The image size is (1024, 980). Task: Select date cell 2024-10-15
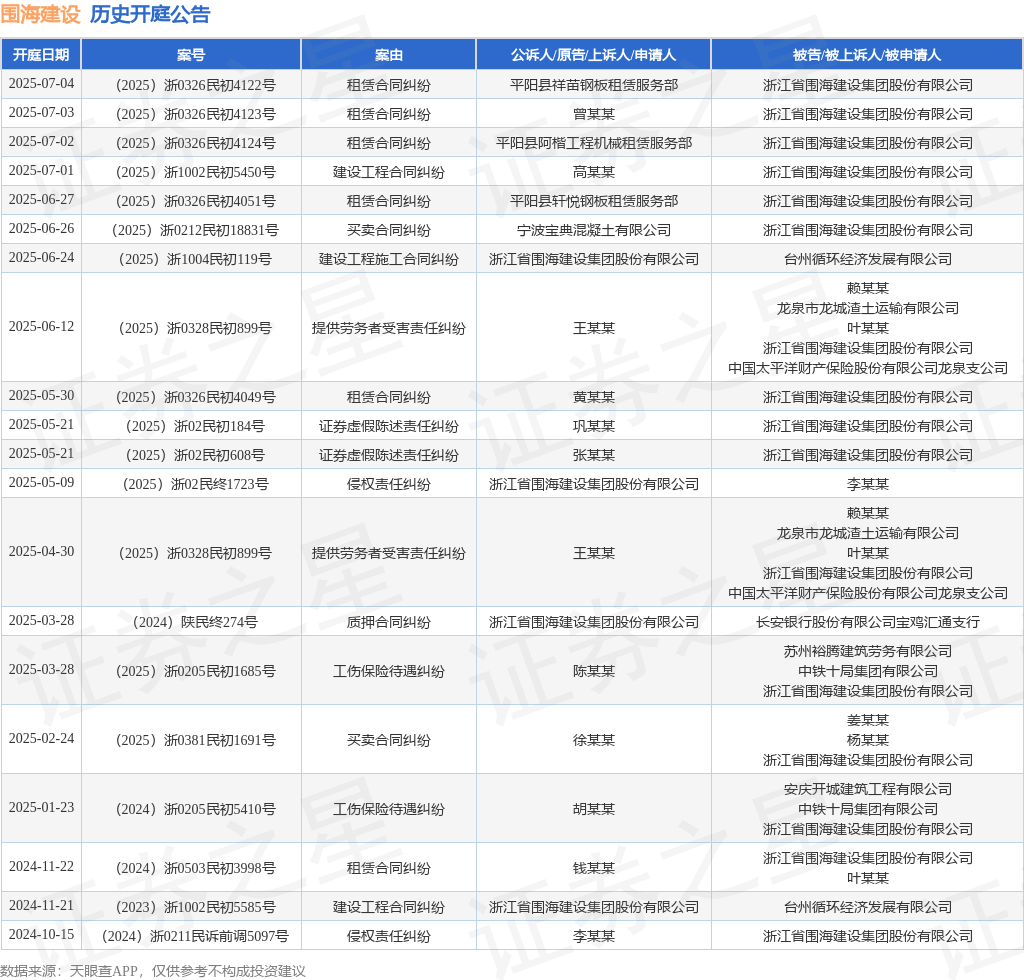[x=41, y=934]
